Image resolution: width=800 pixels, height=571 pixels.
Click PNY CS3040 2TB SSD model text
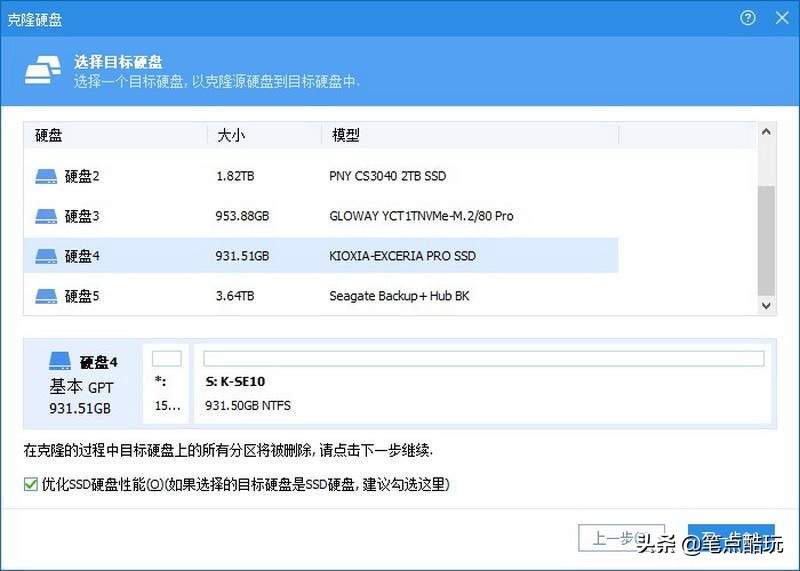[x=387, y=177]
